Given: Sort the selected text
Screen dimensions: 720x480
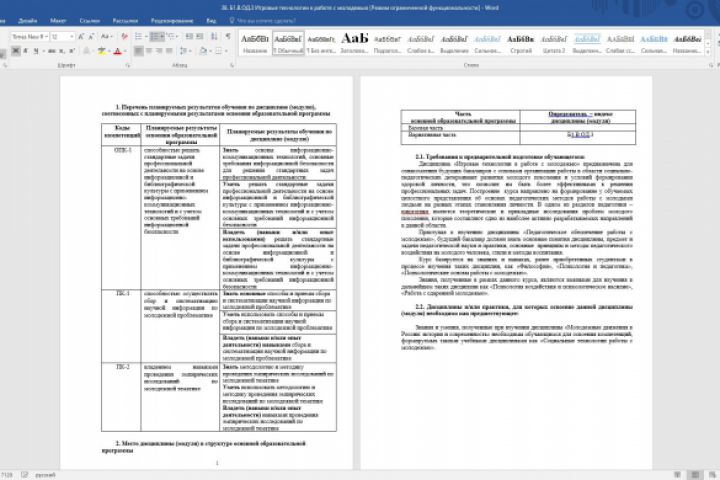Looking at the screenshot, I should pos(214,36).
